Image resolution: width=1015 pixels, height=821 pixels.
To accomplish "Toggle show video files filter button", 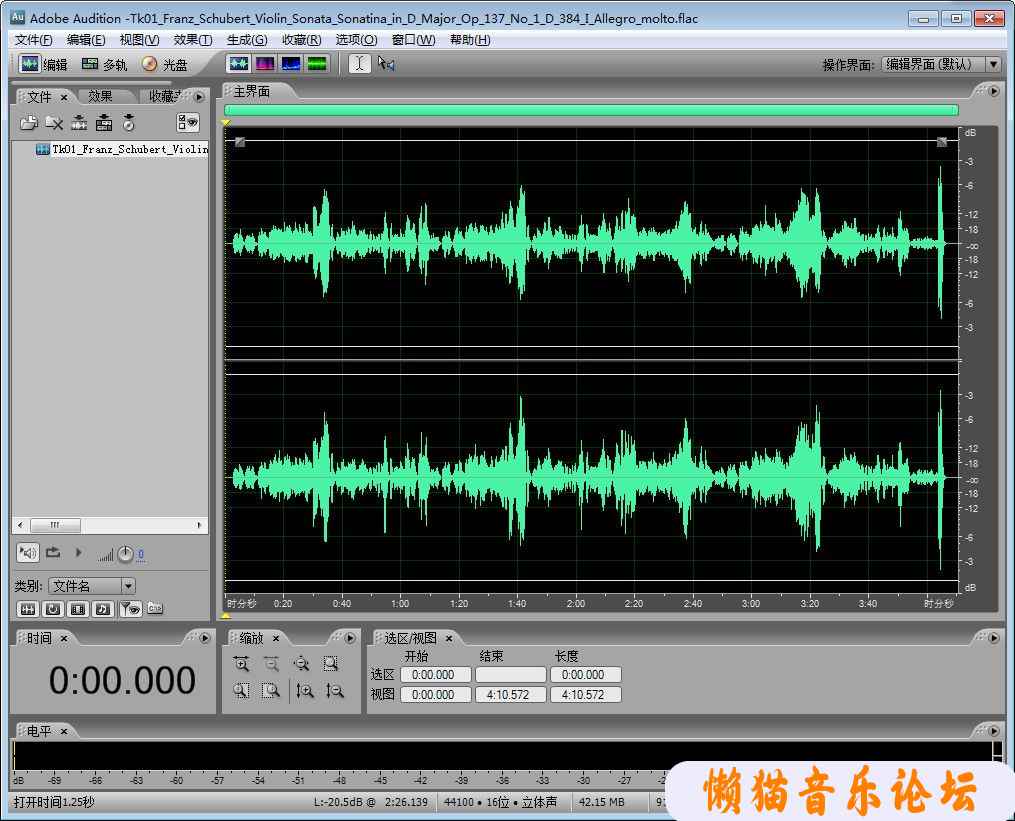I will click(x=78, y=609).
